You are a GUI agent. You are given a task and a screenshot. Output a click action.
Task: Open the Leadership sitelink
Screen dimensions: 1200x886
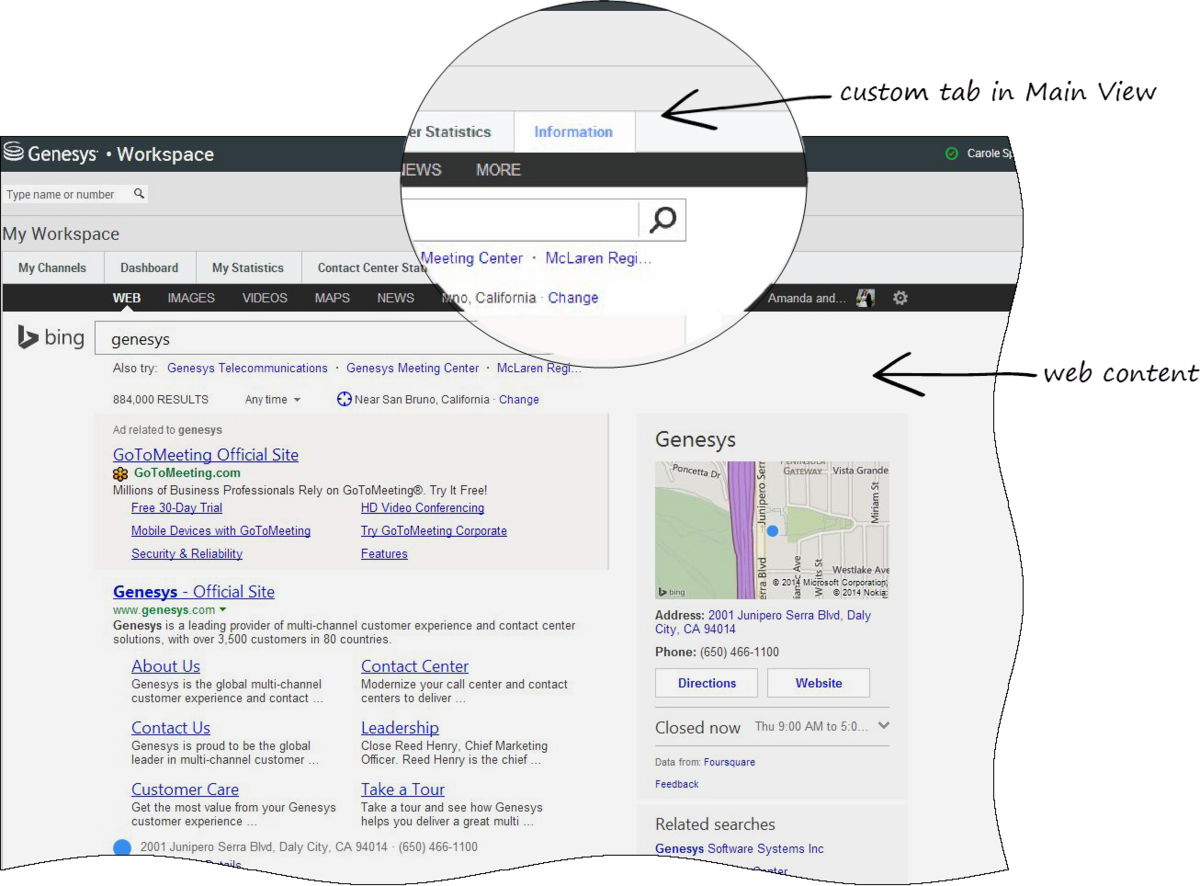(400, 728)
